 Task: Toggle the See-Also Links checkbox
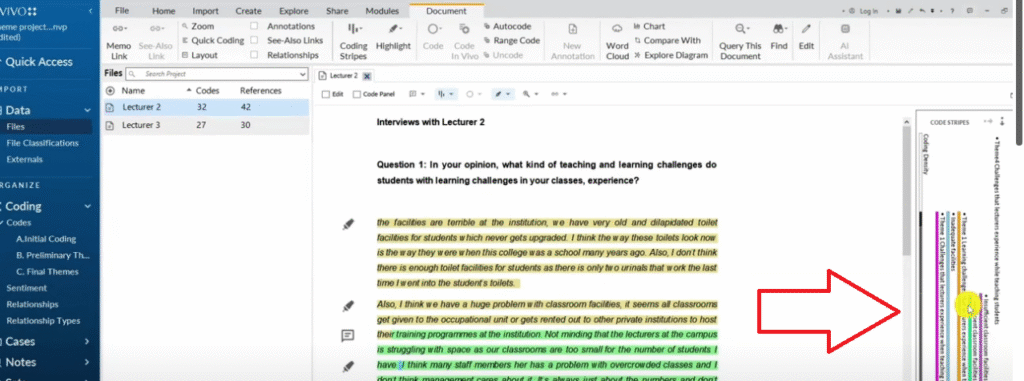click(254, 41)
